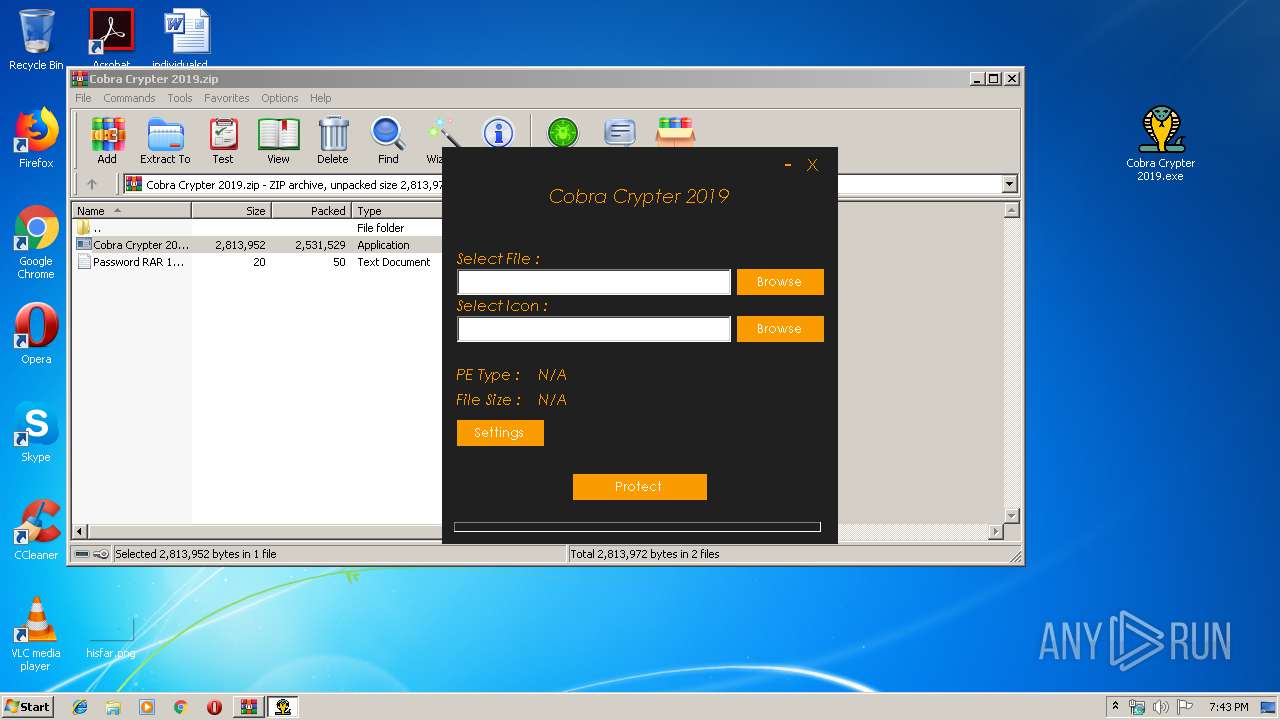Click Cobra Crypter taskbar button

click(x=283, y=707)
